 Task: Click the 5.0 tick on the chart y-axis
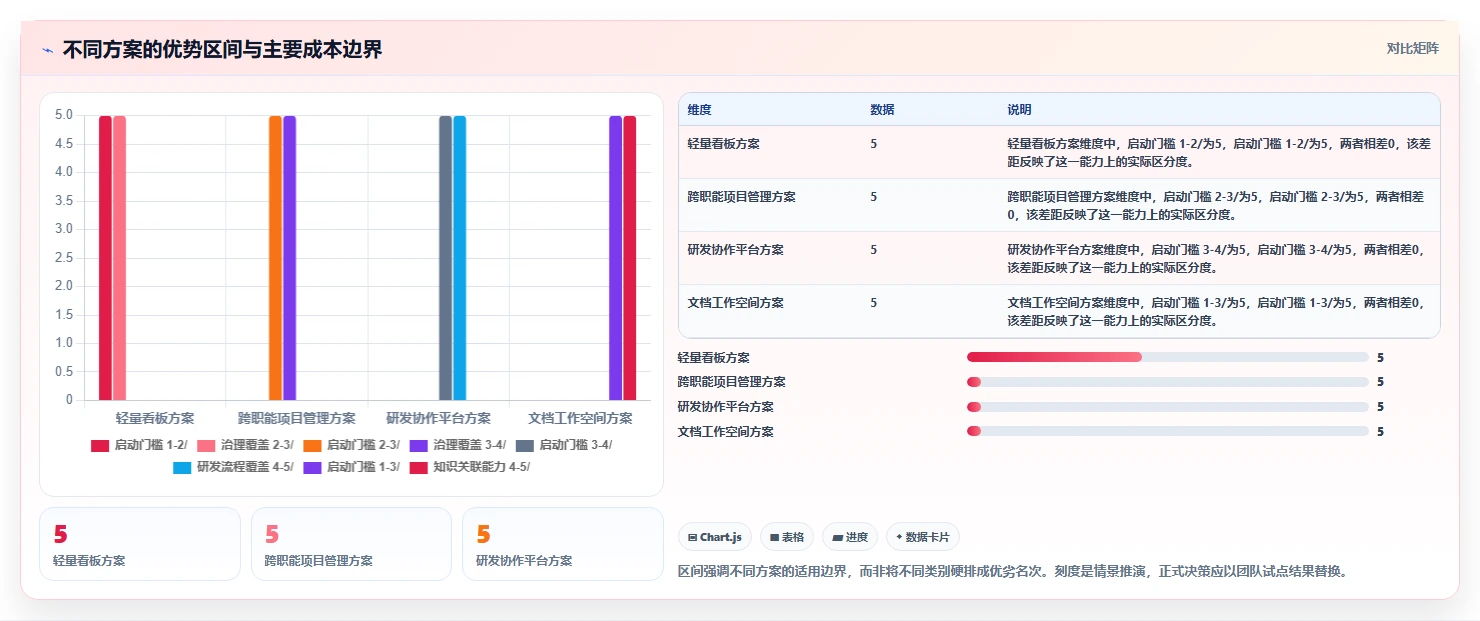[64, 115]
